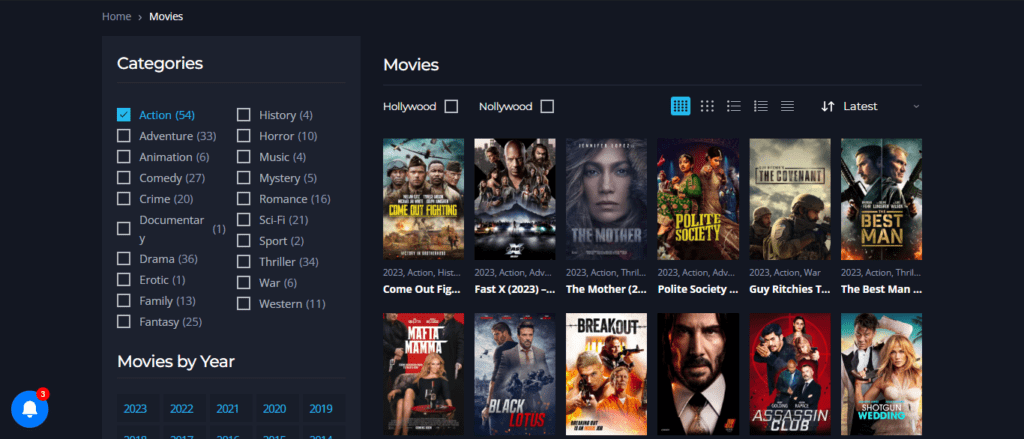This screenshot has width=1024, height=439.
Task: Tick the Comedy category checkbox
Action: point(123,178)
